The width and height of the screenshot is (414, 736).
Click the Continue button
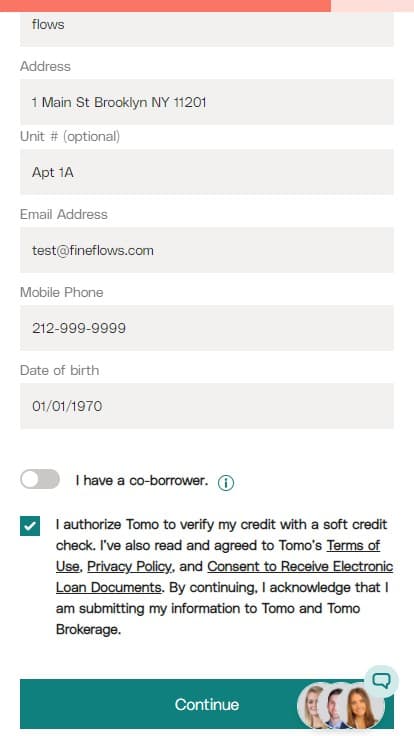pos(207,704)
